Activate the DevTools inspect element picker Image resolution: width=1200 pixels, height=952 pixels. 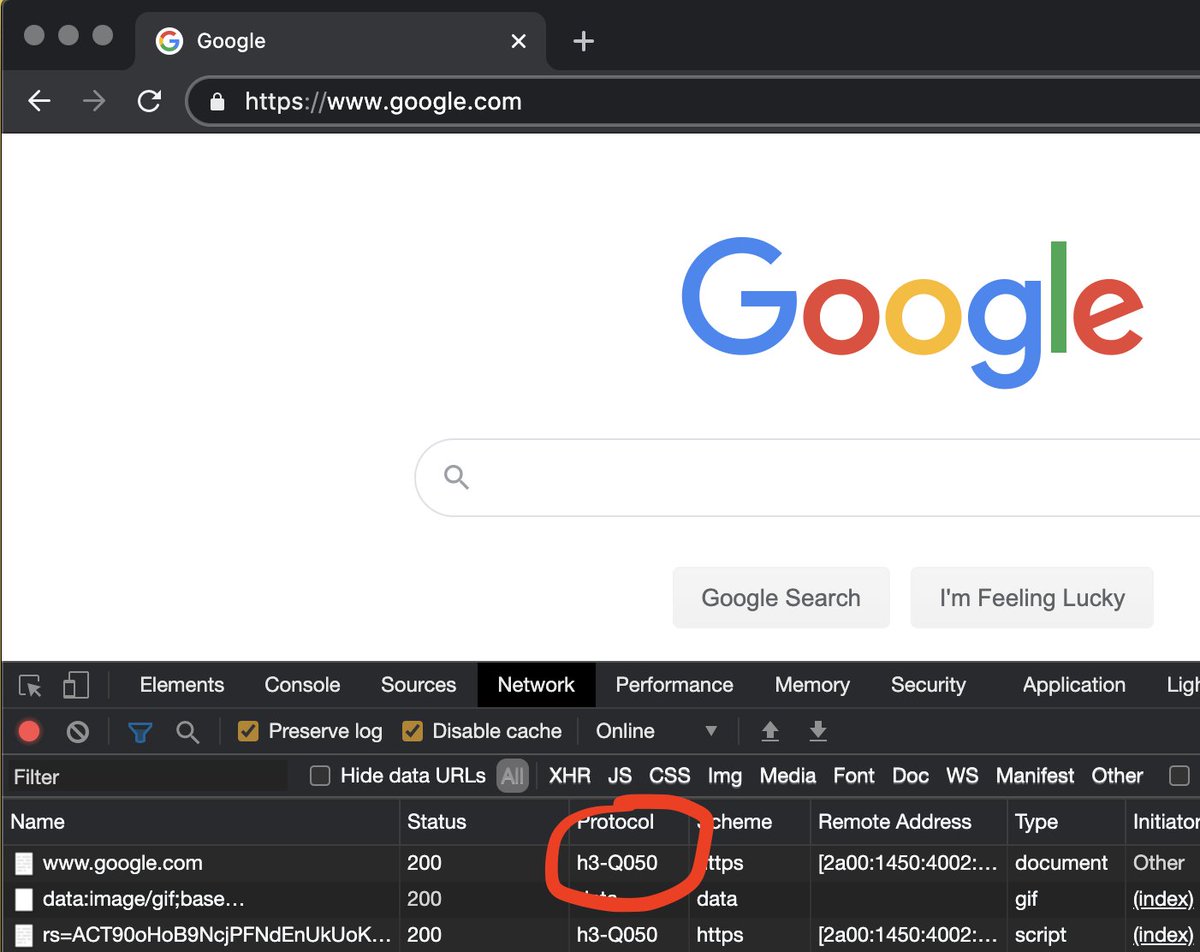coord(31,685)
